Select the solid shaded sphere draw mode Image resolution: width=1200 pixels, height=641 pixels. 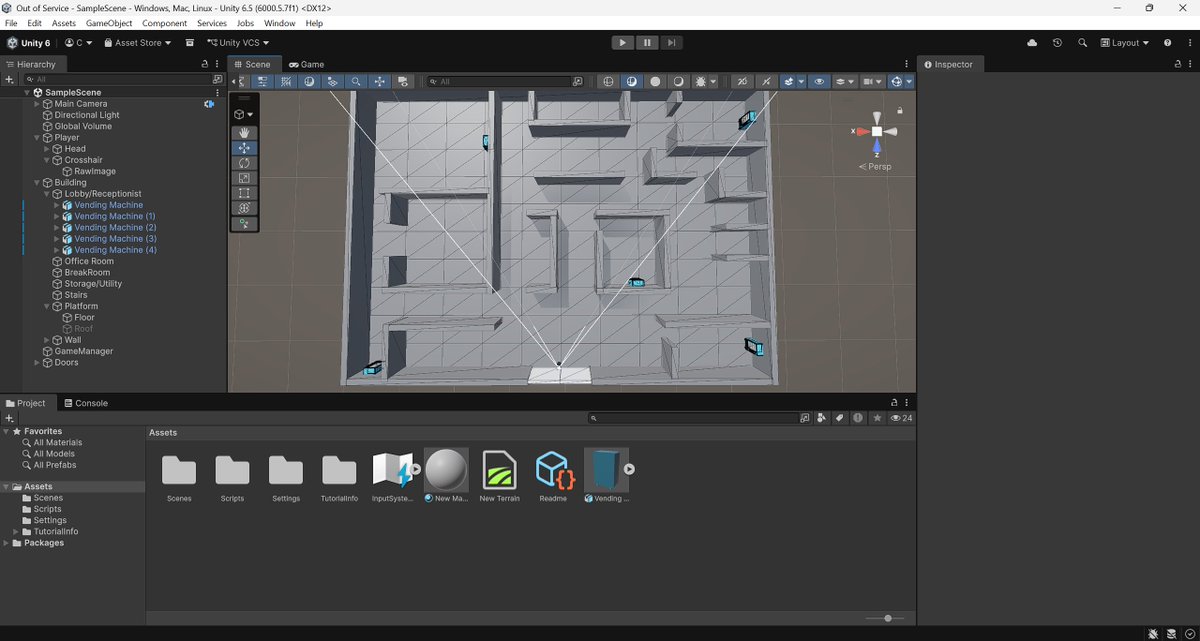point(655,82)
